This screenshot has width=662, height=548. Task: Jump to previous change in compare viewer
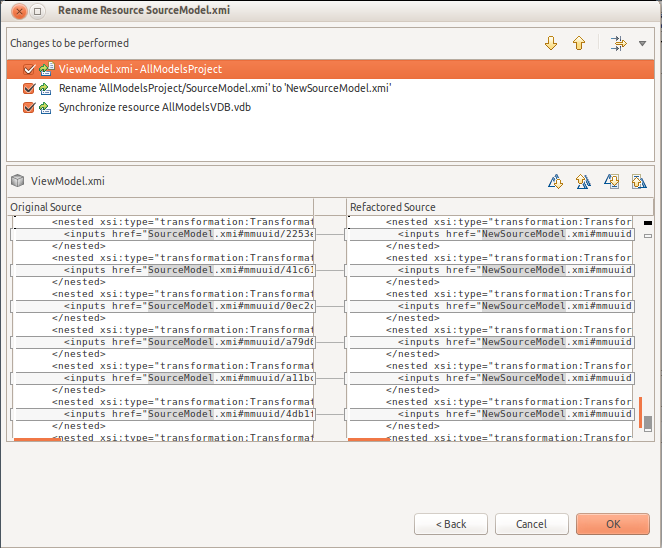tap(638, 181)
